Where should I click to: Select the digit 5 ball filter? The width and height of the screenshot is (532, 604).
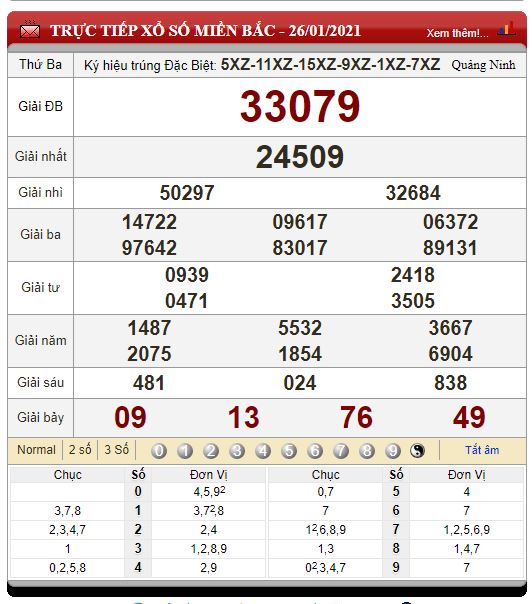click(x=289, y=450)
